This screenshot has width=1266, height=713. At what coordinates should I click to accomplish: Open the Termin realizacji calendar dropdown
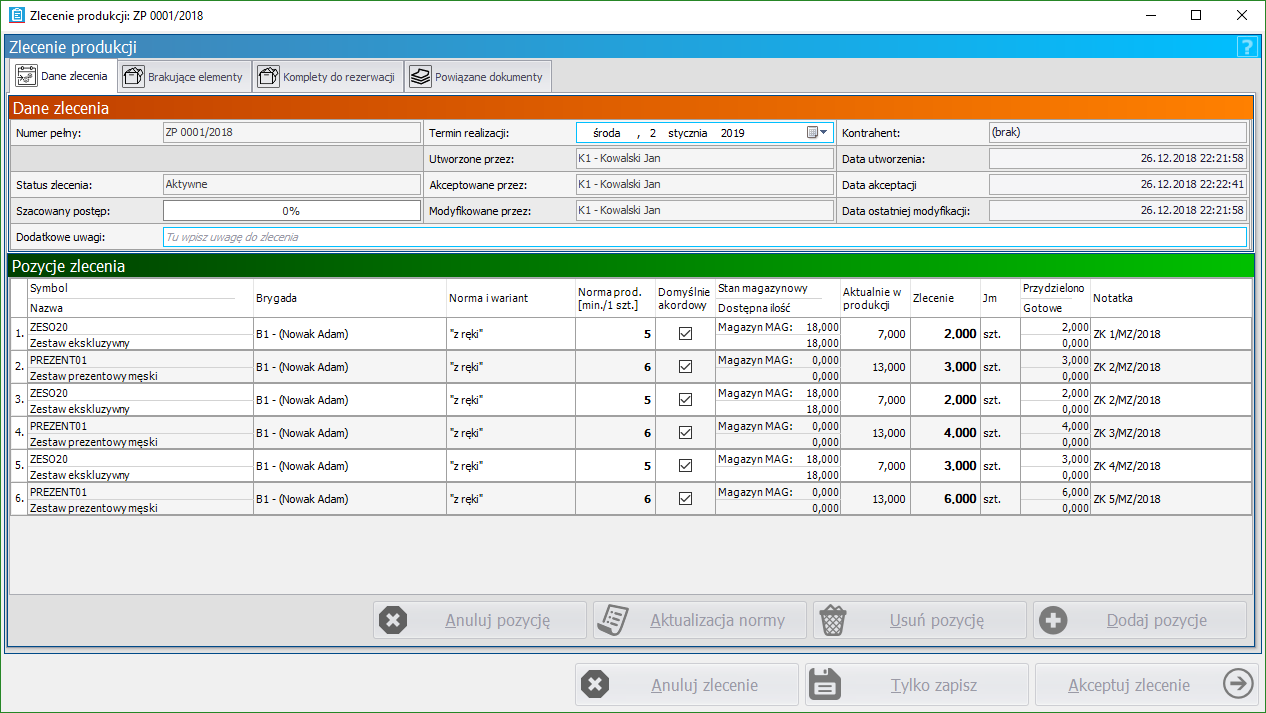click(x=818, y=132)
